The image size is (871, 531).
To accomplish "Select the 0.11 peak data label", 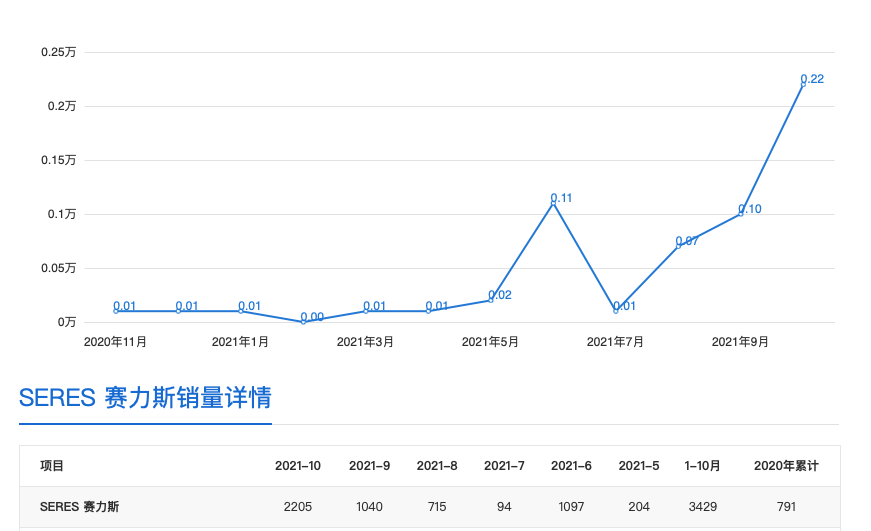I will tap(561, 198).
